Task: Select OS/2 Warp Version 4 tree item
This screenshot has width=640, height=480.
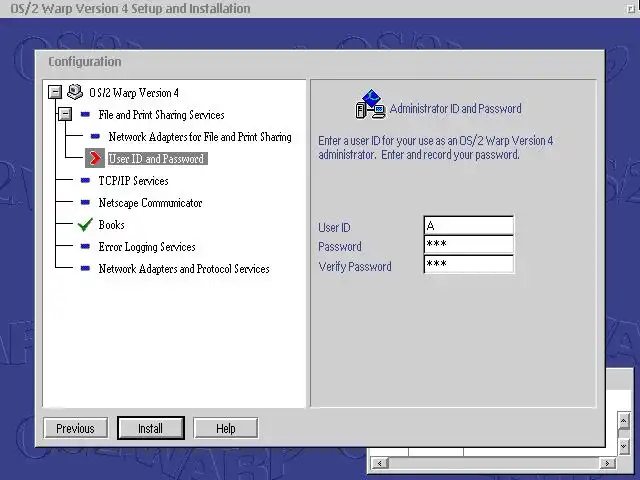Action: (x=134, y=93)
